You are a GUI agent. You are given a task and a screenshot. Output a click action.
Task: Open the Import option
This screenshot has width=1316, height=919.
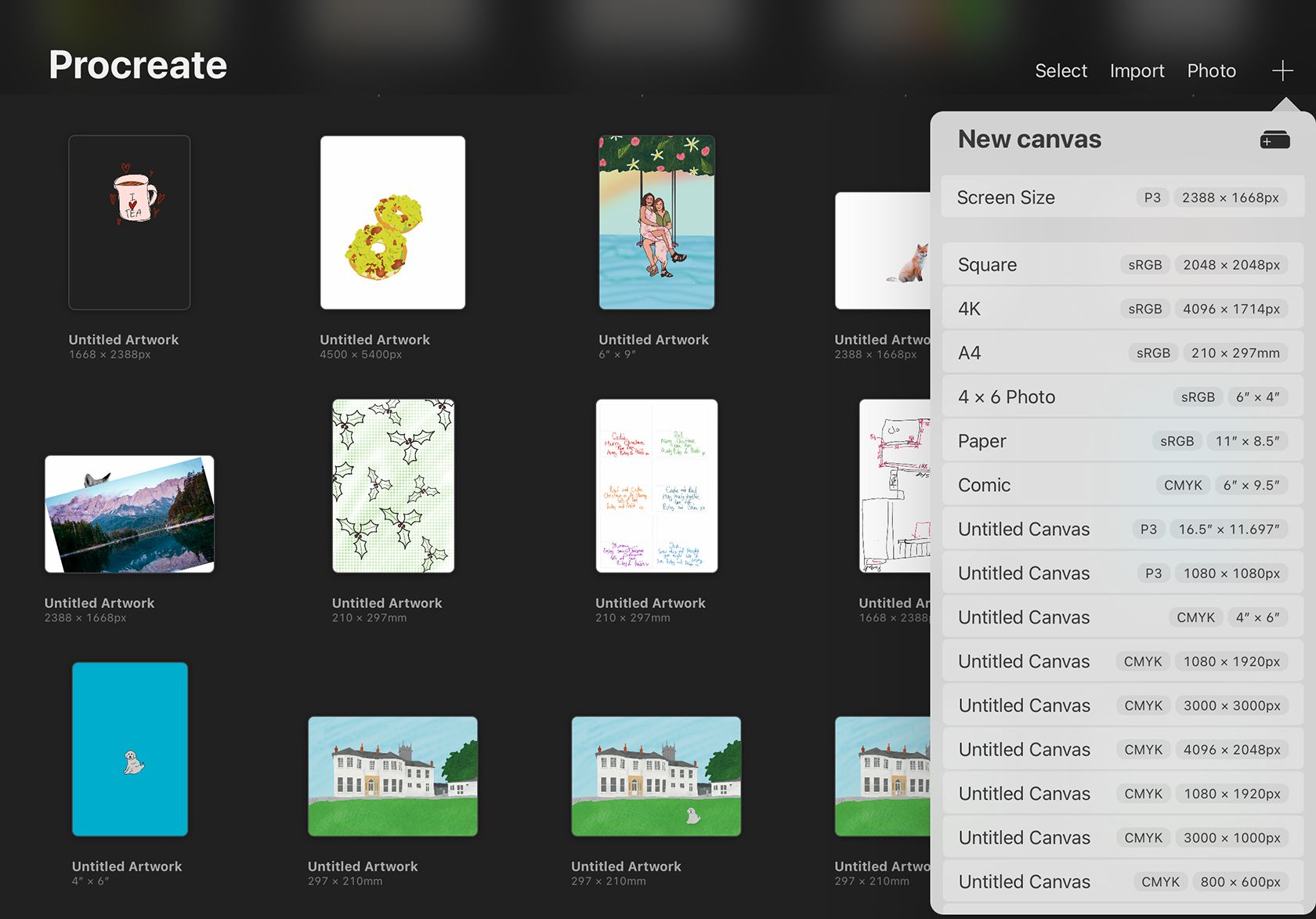pyautogui.click(x=1137, y=71)
